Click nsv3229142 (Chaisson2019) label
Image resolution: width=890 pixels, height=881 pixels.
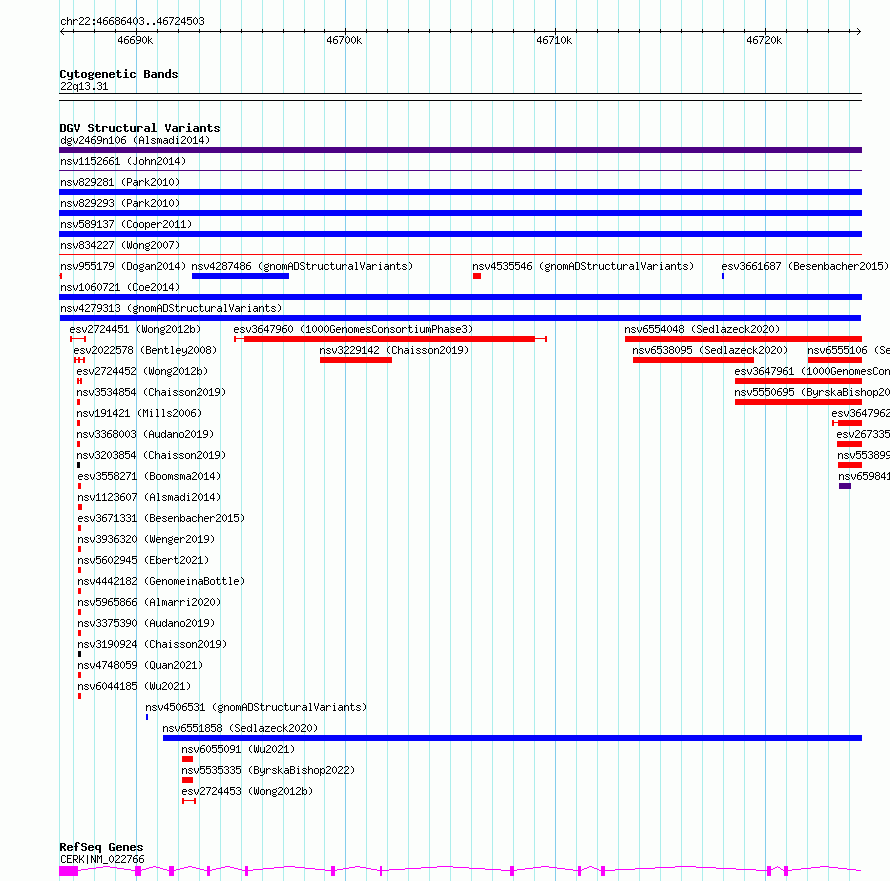point(394,350)
